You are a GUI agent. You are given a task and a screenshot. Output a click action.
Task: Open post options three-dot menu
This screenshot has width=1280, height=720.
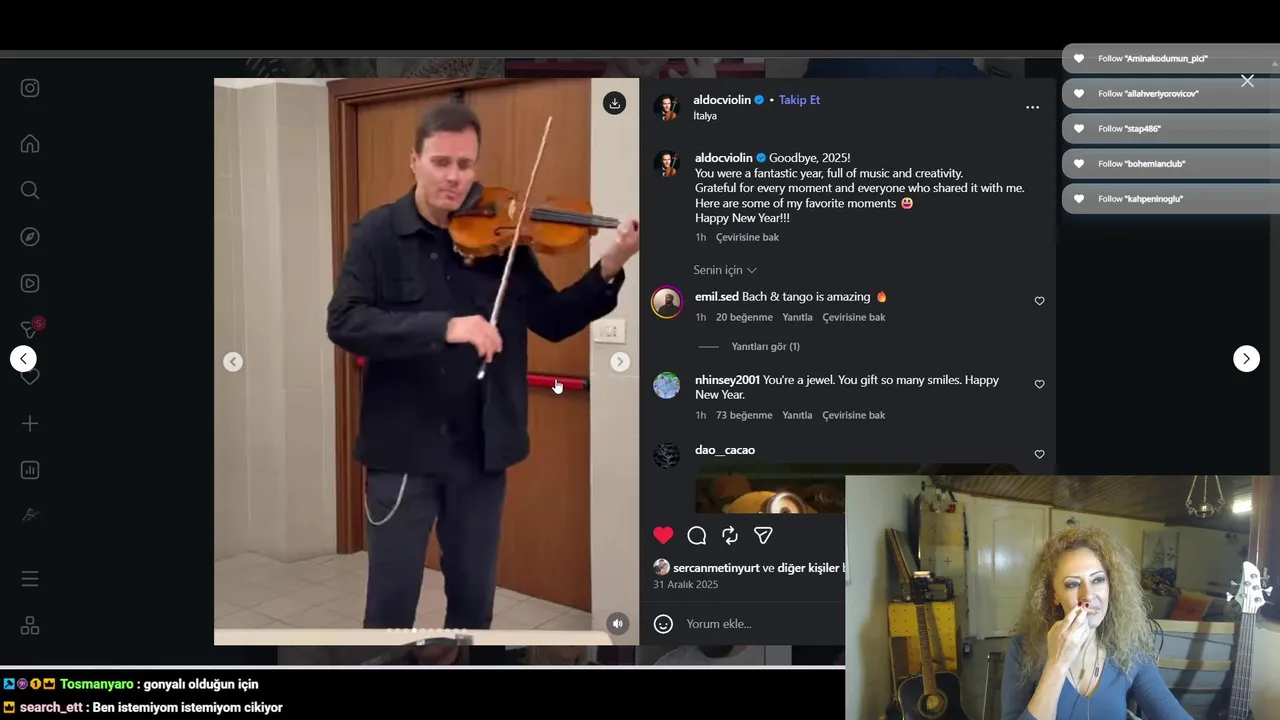(x=1032, y=107)
